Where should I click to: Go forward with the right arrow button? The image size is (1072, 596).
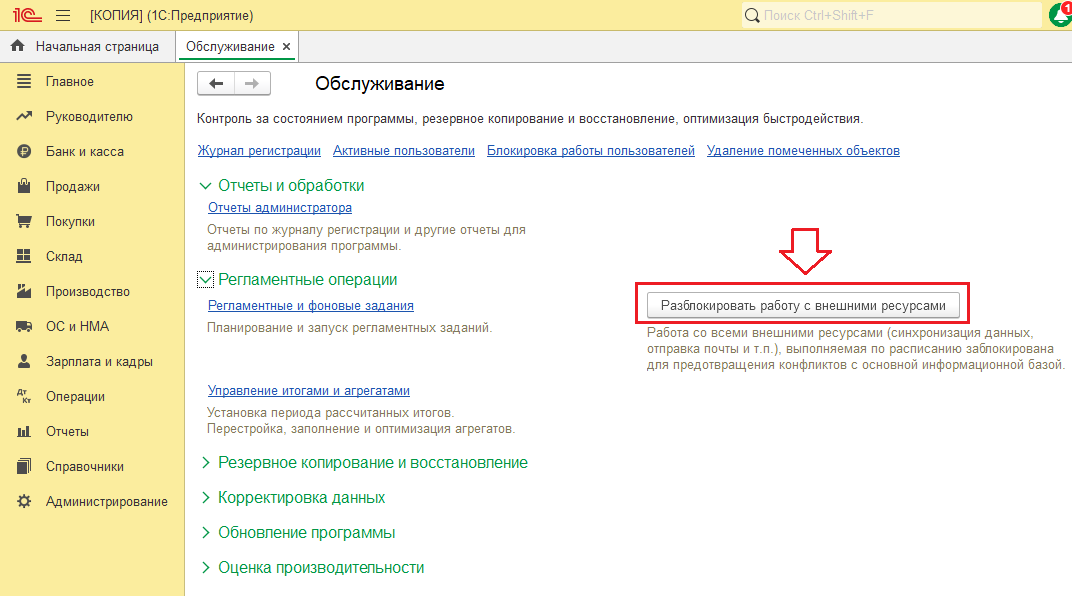(x=252, y=83)
